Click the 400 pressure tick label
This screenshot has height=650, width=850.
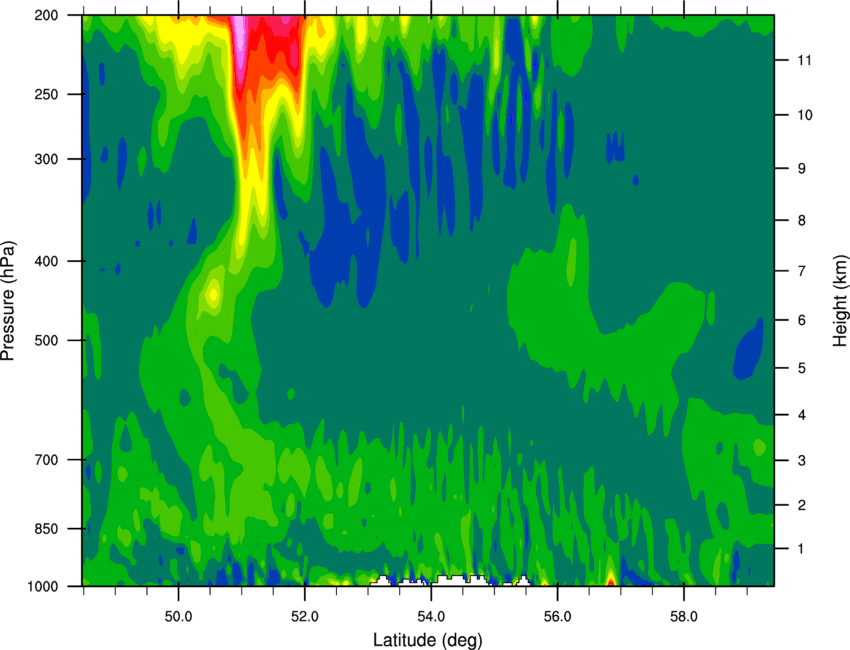[46, 261]
